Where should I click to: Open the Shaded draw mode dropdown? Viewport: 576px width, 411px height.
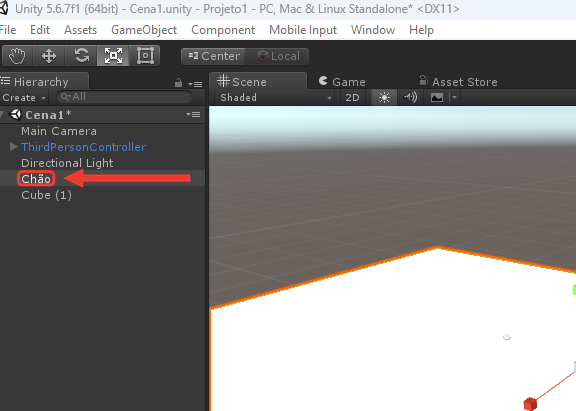[x=276, y=98]
